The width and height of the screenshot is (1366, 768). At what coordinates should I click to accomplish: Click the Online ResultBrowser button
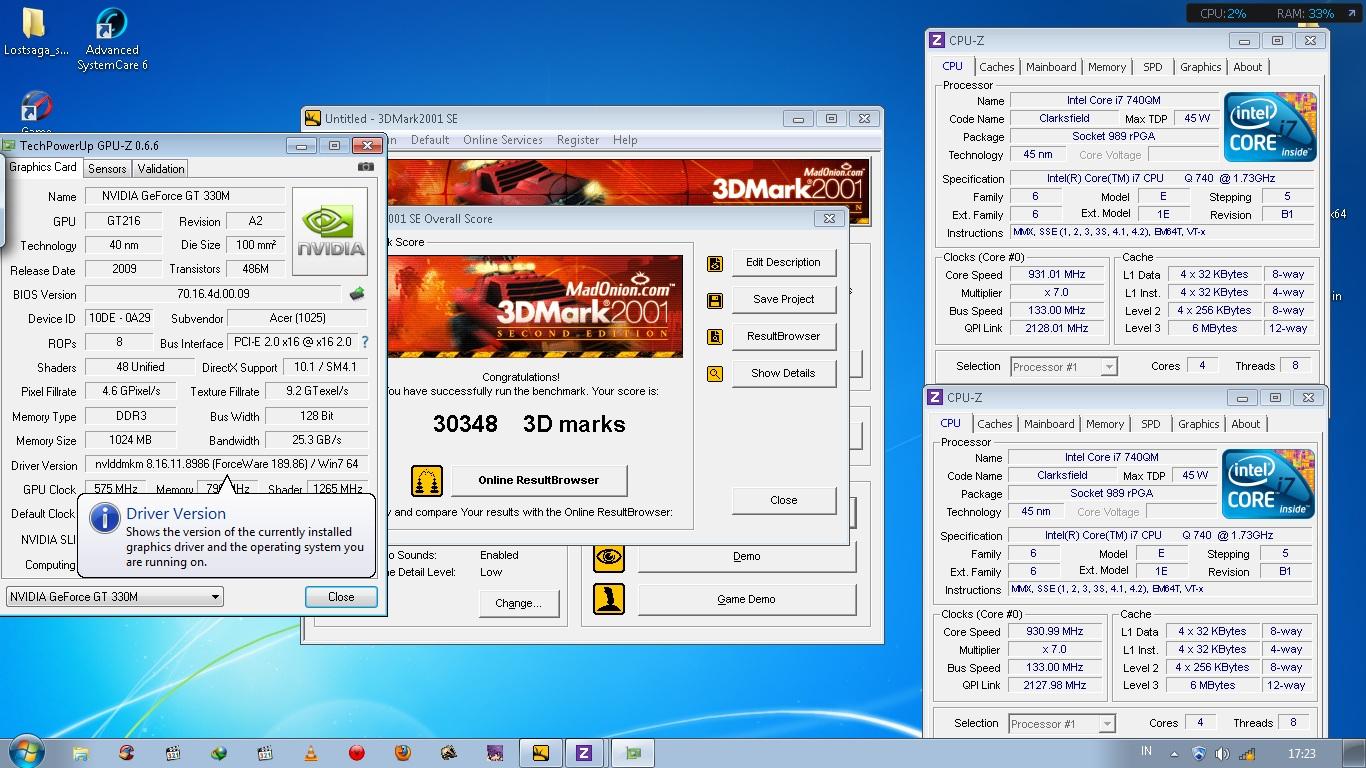(538, 480)
